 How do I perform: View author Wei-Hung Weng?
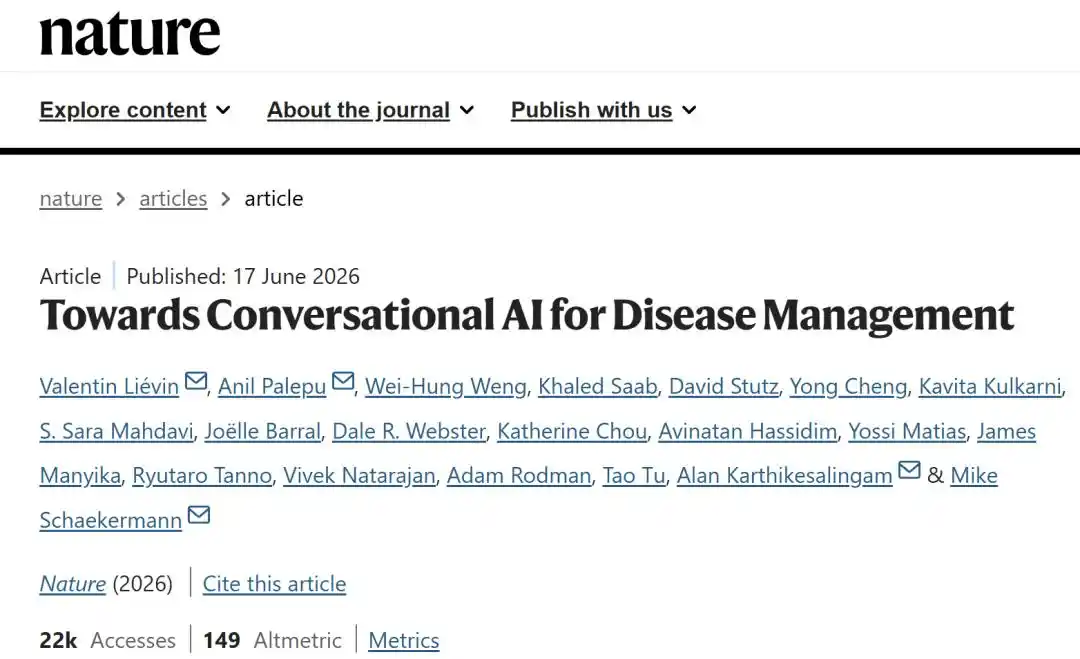tap(446, 386)
